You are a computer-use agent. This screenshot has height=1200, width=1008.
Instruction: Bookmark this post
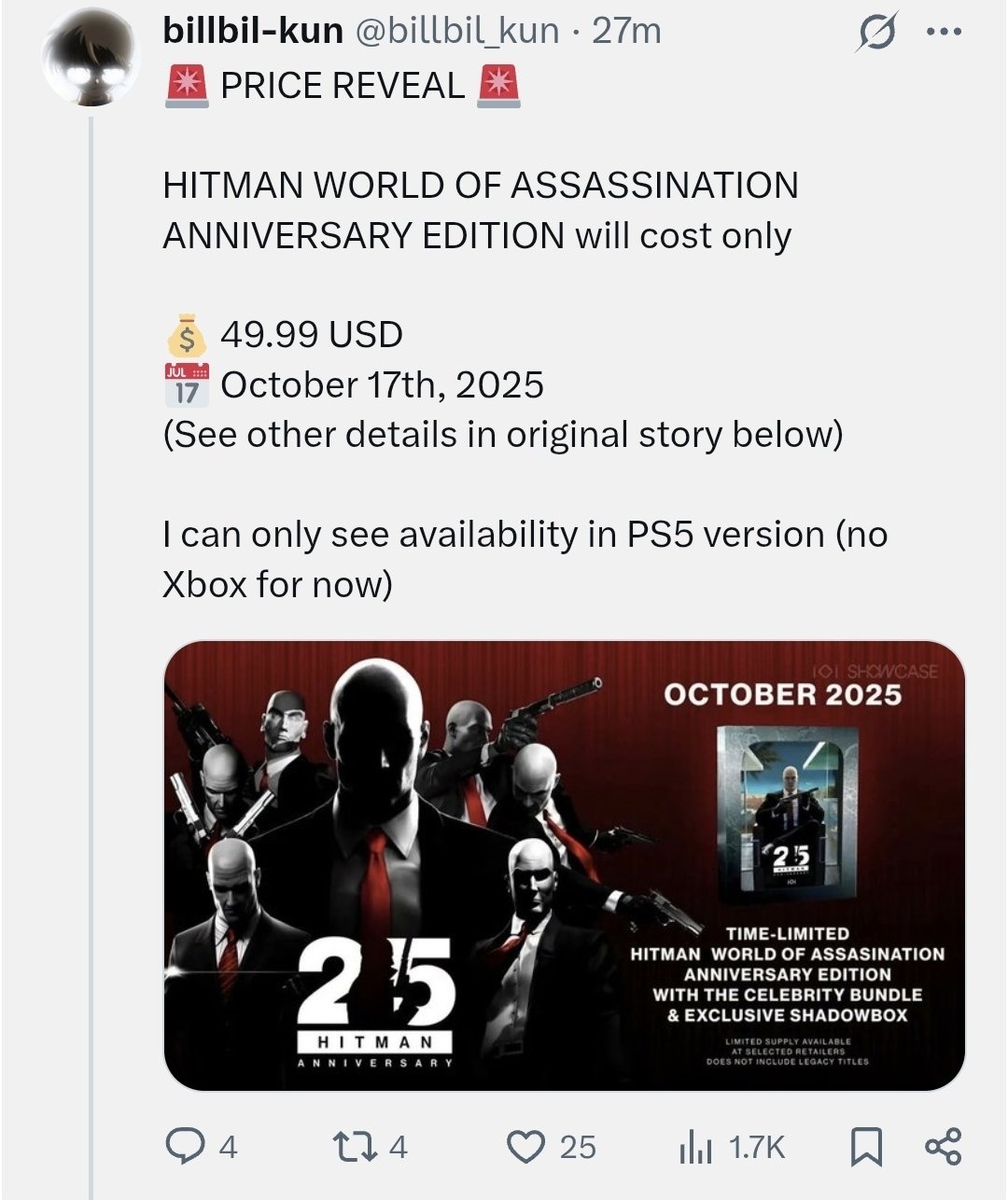point(865,1147)
